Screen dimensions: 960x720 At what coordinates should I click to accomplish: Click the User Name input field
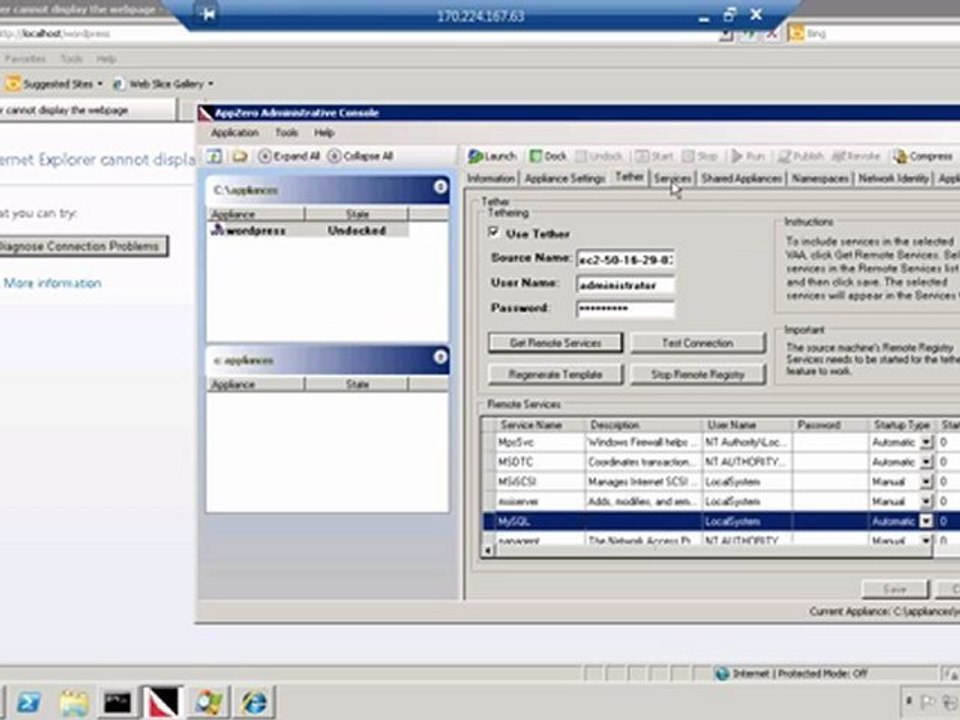(x=625, y=285)
